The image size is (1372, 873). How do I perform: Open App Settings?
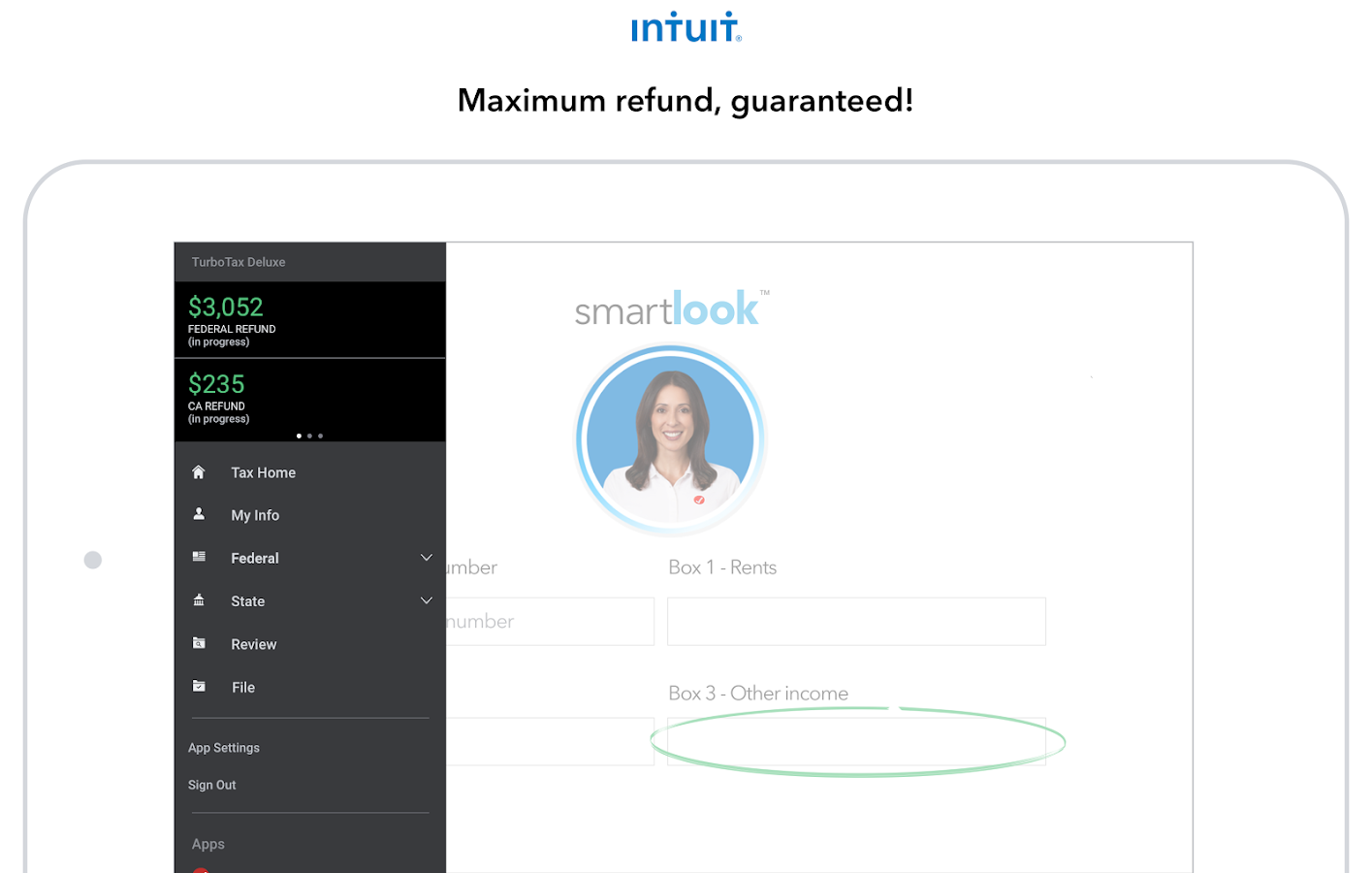click(x=224, y=748)
